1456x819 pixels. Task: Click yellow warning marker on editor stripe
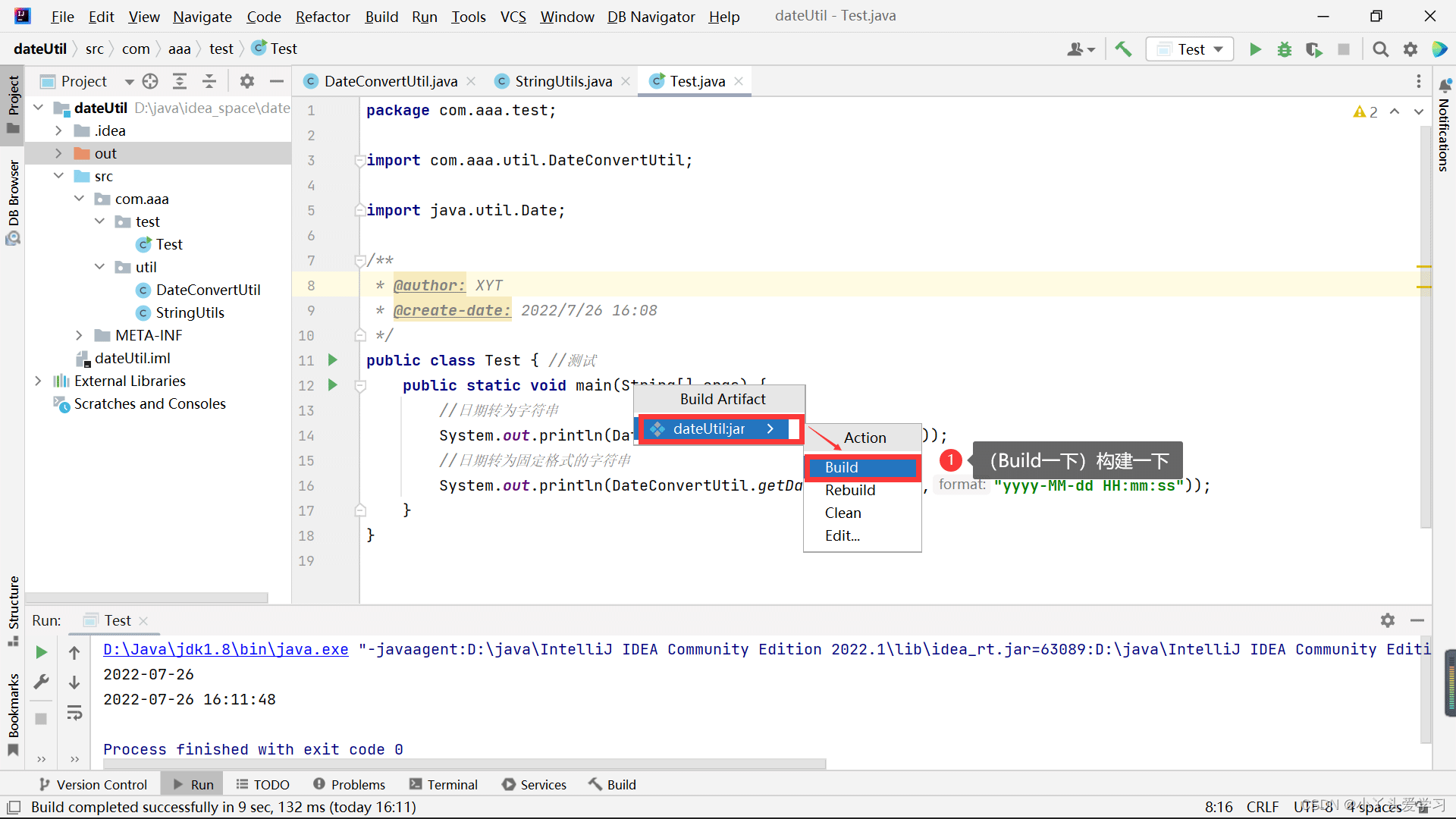(x=1423, y=267)
